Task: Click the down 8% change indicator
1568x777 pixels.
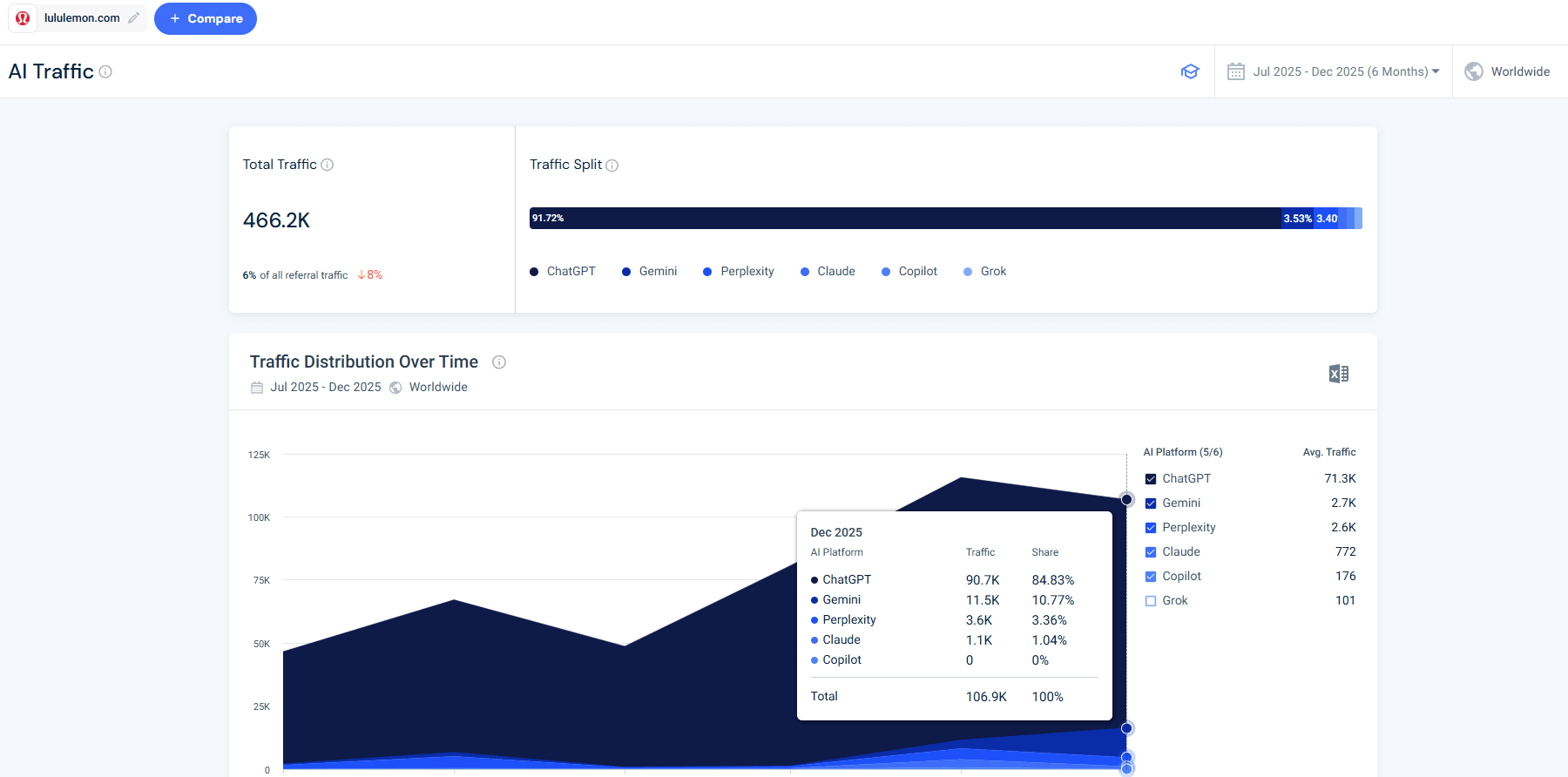Action: 370,274
